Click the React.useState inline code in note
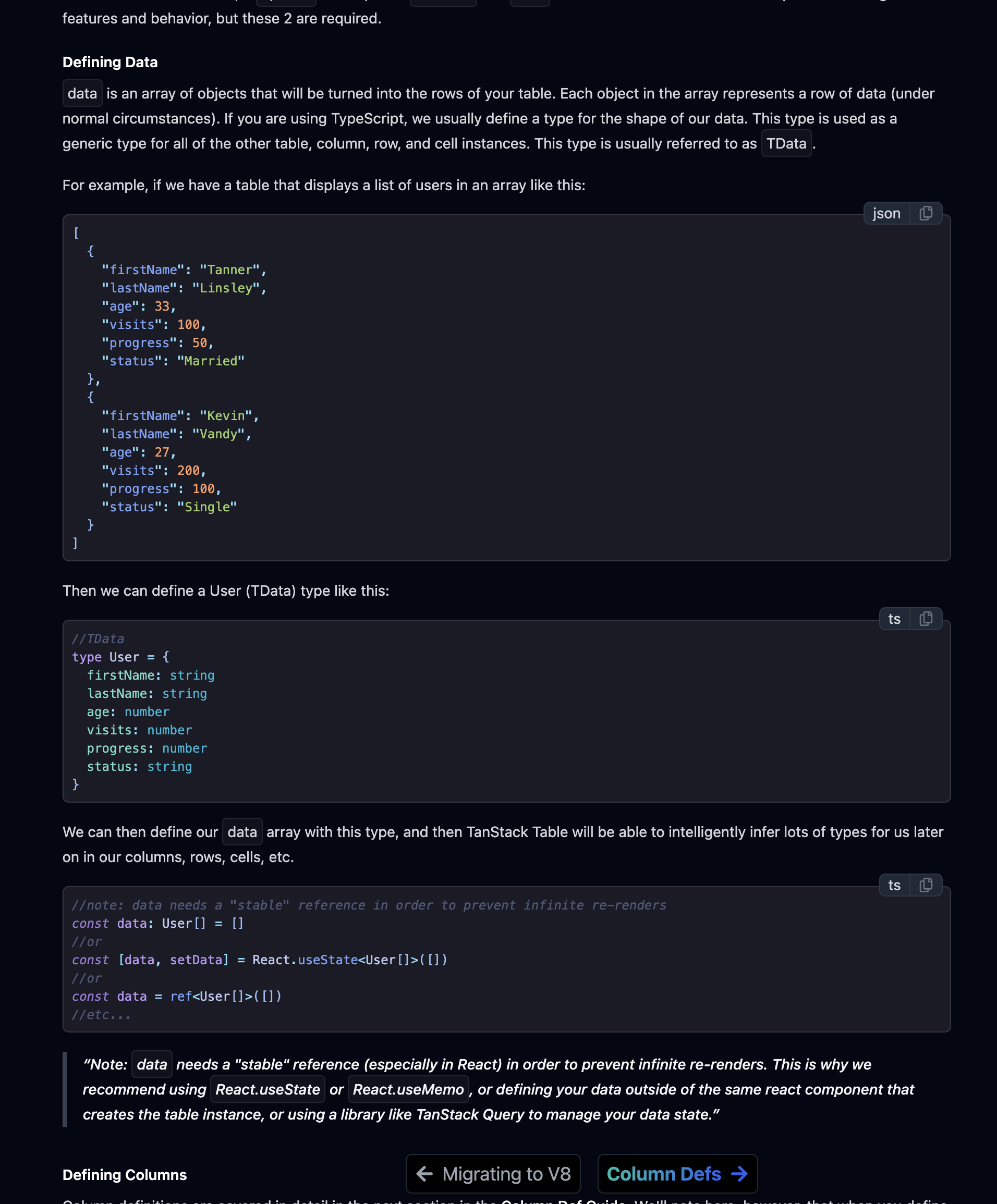The width and height of the screenshot is (997, 1204). click(268, 1089)
